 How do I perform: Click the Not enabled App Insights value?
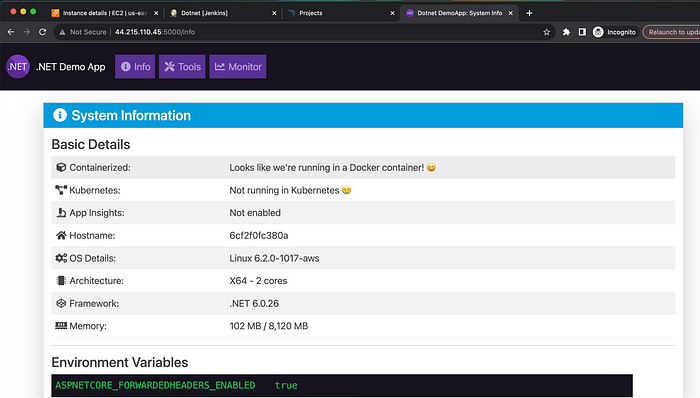point(255,212)
